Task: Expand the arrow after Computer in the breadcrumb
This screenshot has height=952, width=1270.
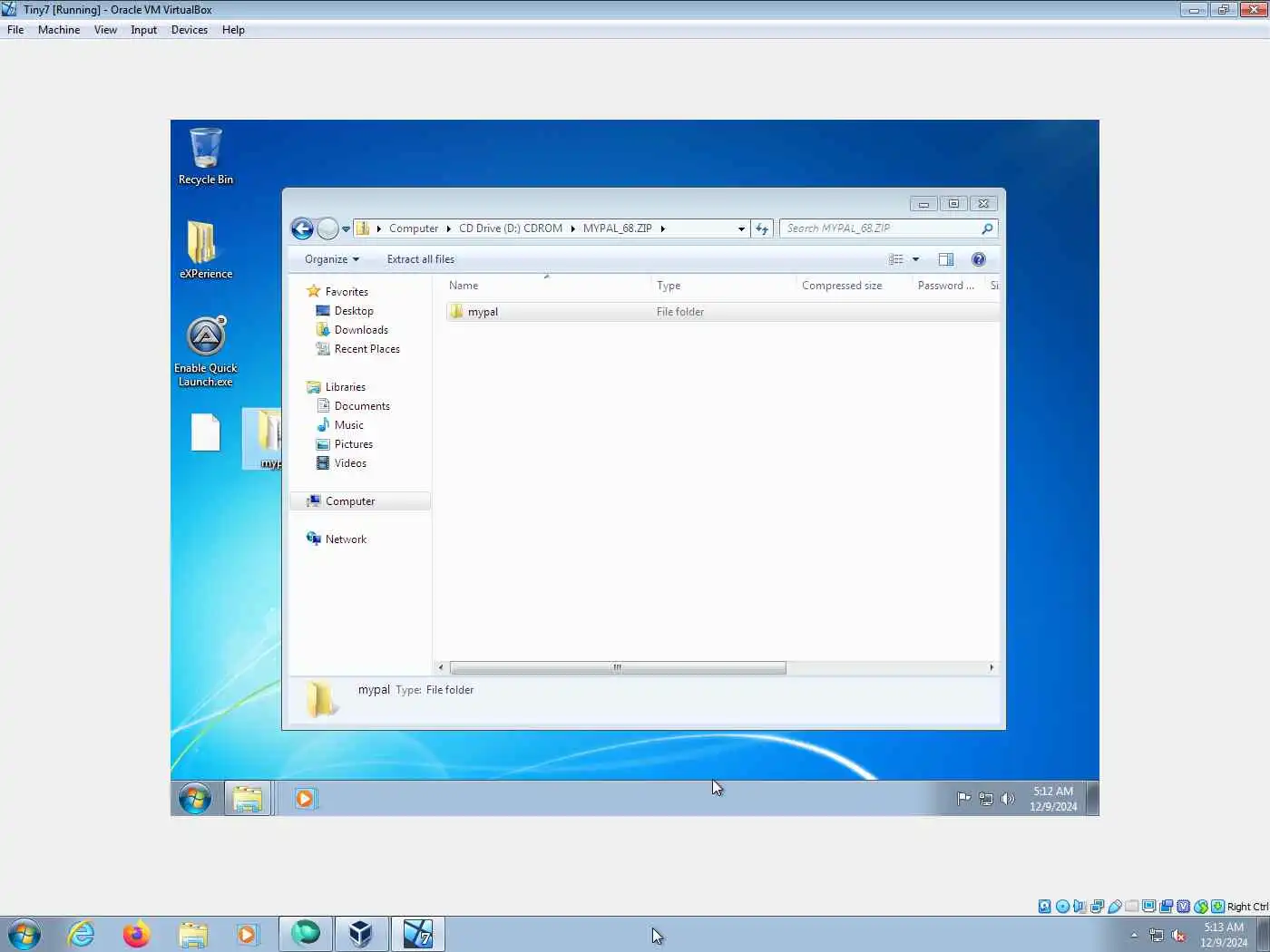Action: tap(448, 228)
